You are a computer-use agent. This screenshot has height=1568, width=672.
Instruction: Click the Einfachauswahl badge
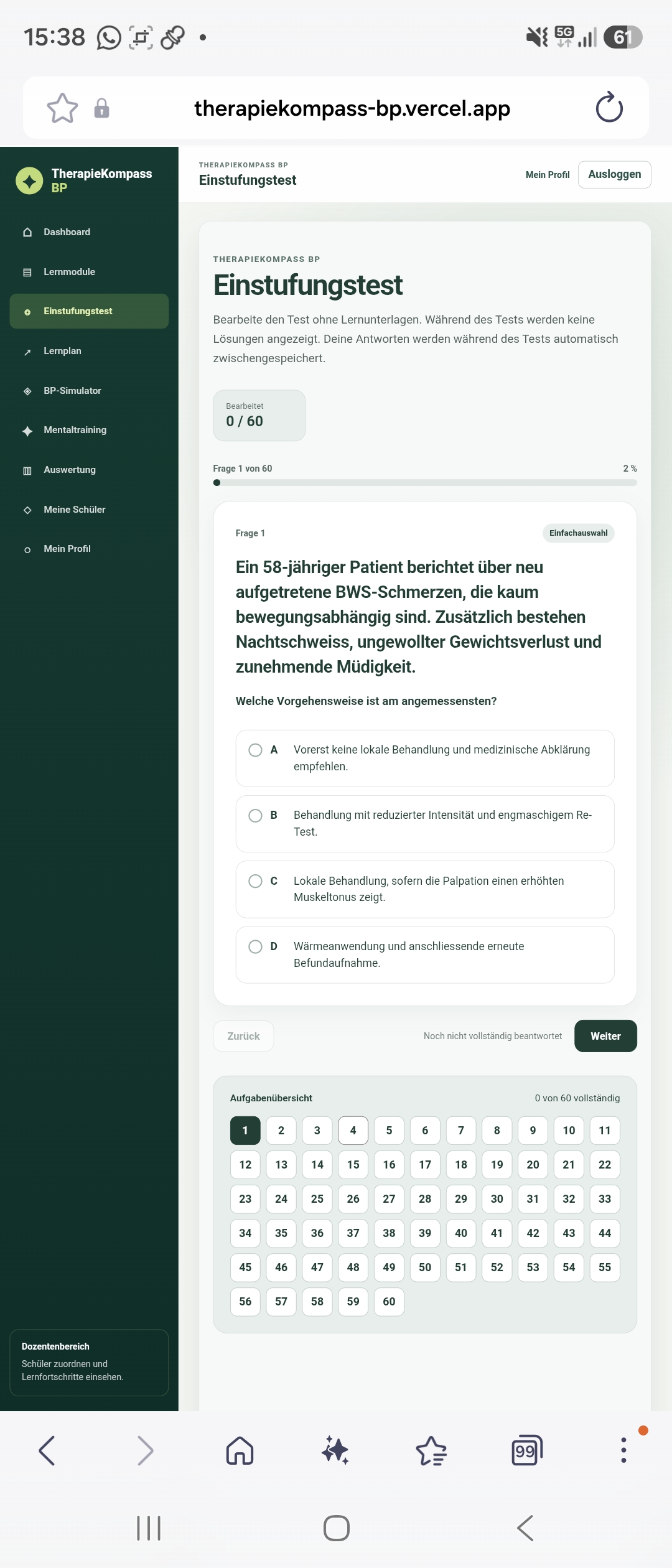pyautogui.click(x=579, y=533)
